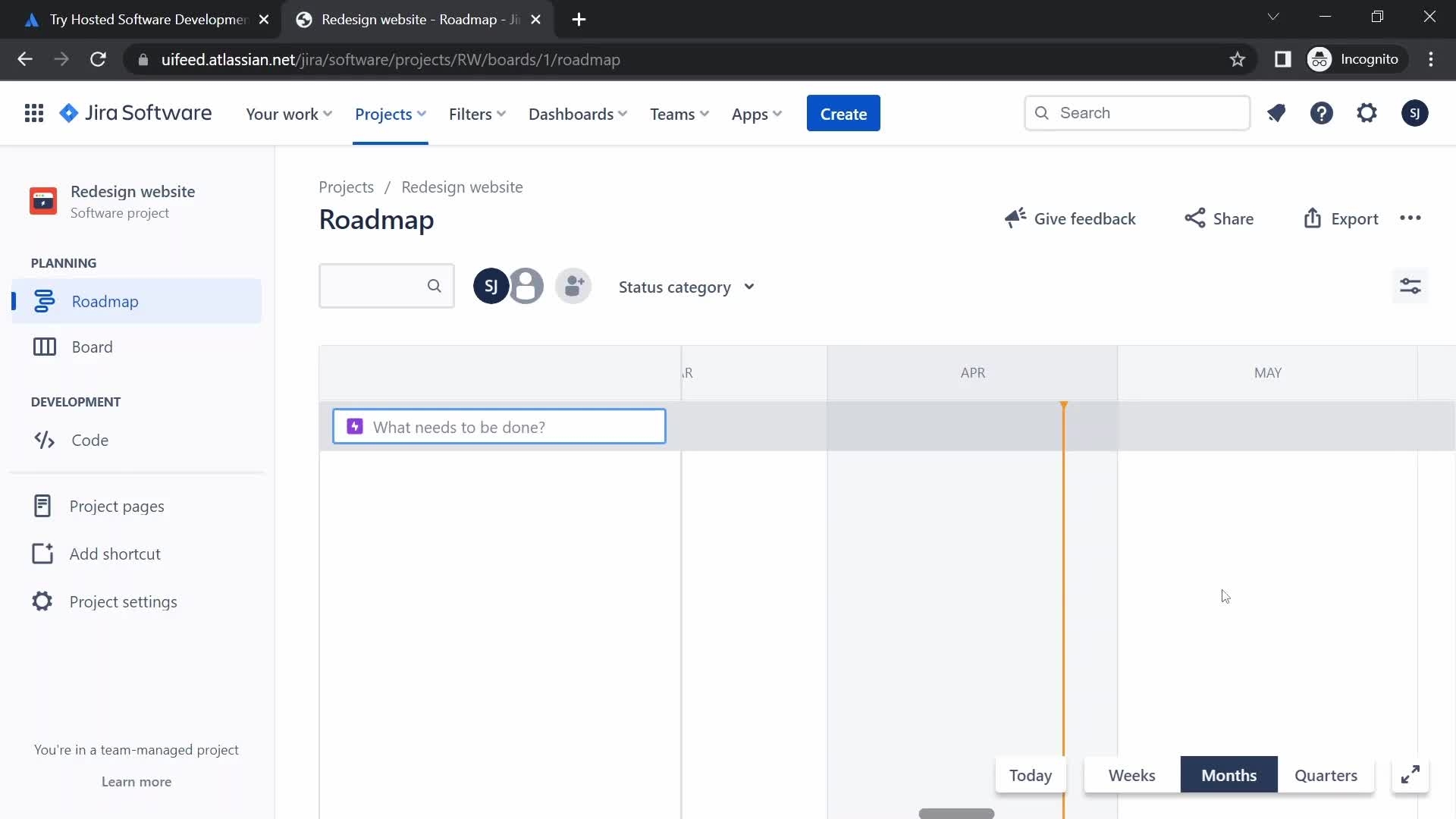Click the fullscreen expand icon on the roadmap
Image resolution: width=1456 pixels, height=819 pixels.
(1410, 775)
